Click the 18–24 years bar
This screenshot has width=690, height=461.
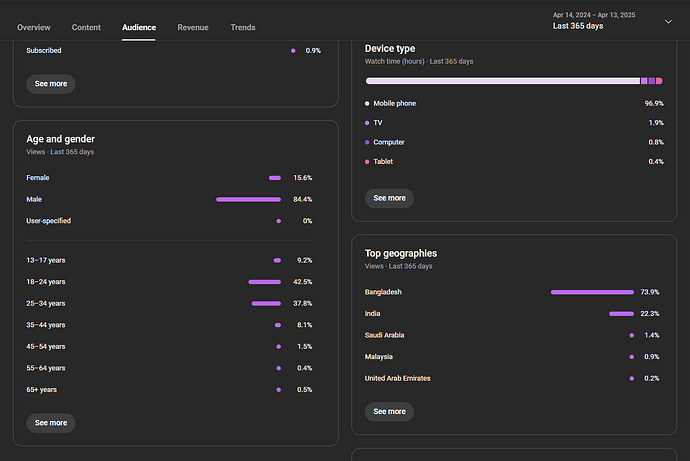(264, 282)
